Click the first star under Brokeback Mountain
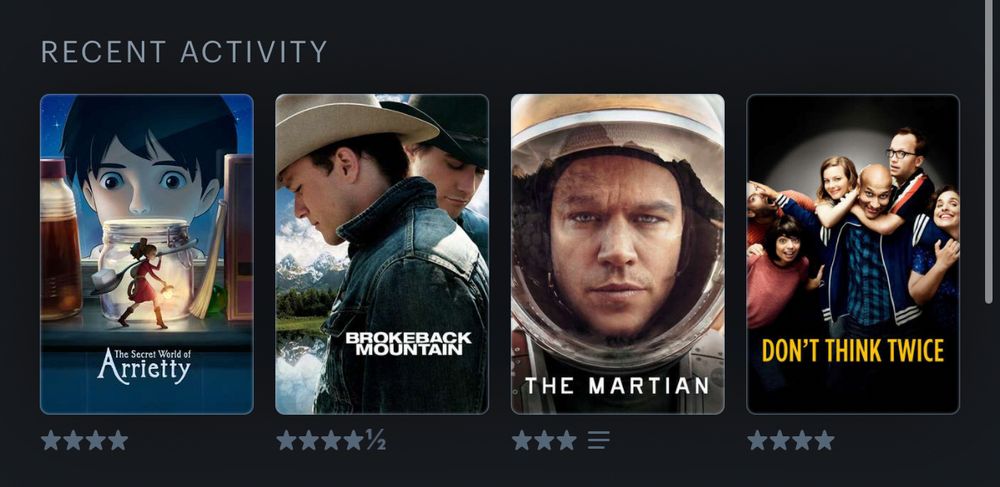 [286, 440]
